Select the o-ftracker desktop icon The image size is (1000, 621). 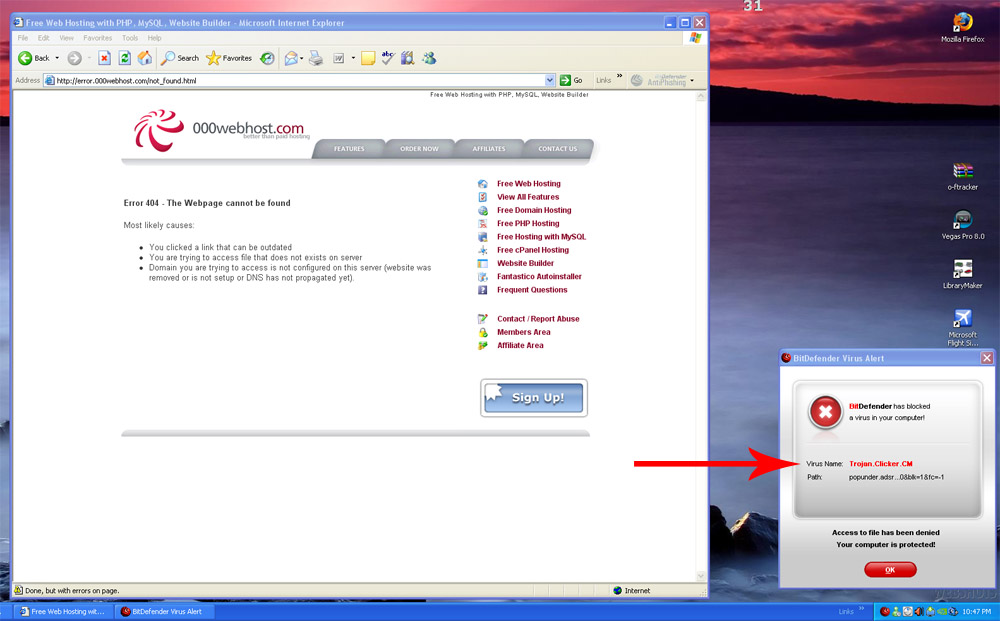[962, 177]
